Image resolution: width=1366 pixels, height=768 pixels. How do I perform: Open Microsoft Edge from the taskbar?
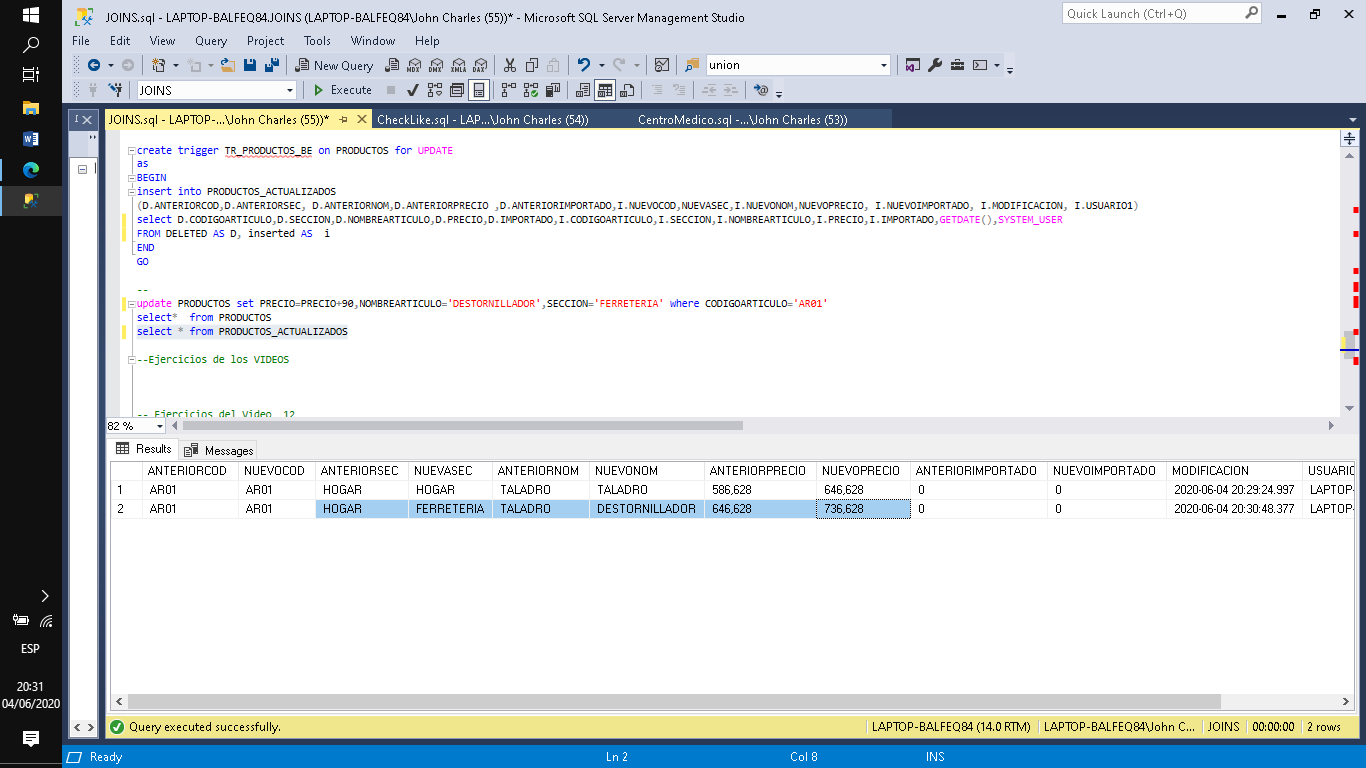30,169
